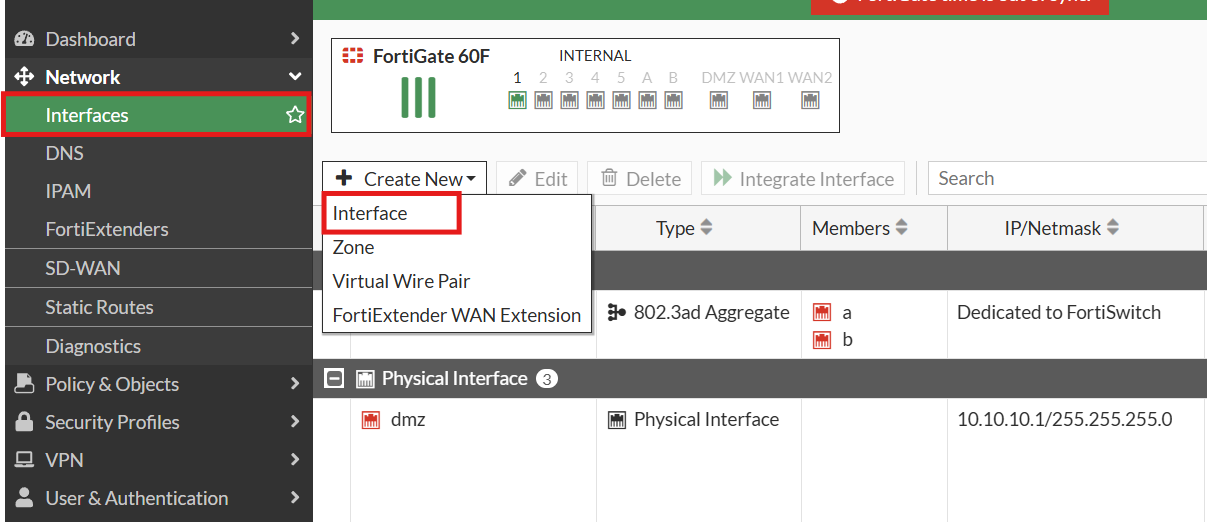Screen dimensions: 1207x522
Task: Click the physical interface count badge 3
Action: coord(546,379)
